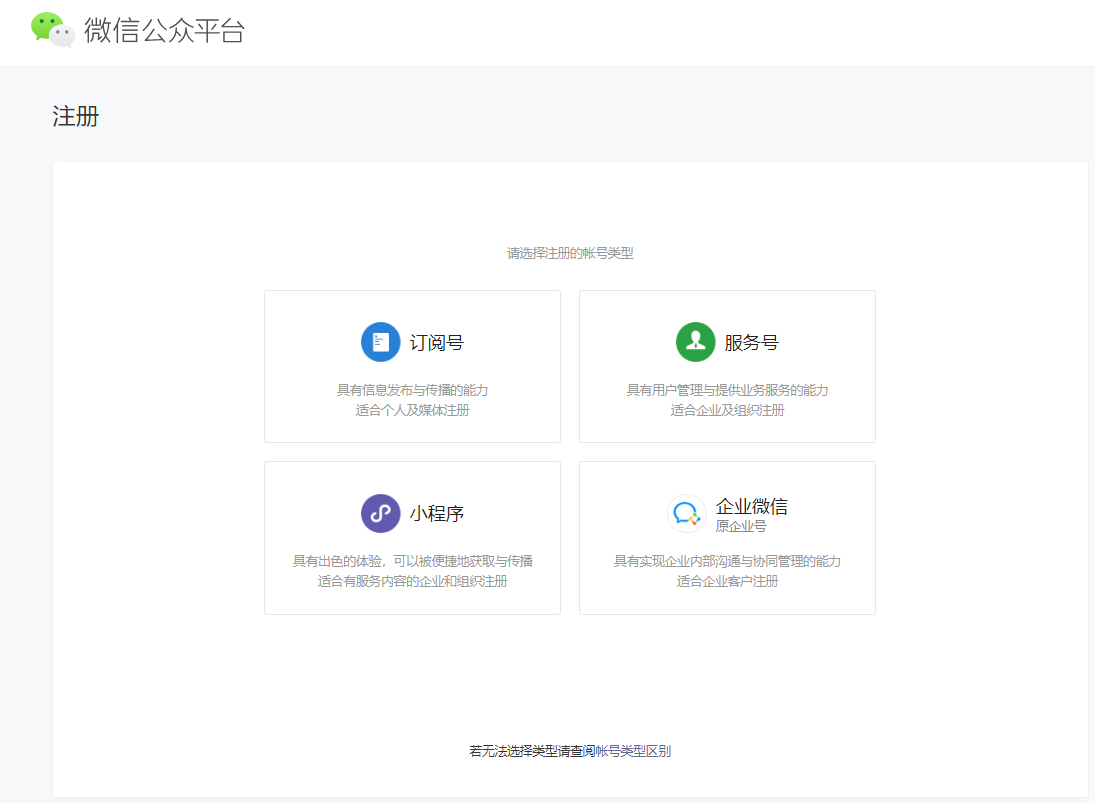Click the 原企业号 subtitle text
The height and width of the screenshot is (803, 1095).
(740, 526)
